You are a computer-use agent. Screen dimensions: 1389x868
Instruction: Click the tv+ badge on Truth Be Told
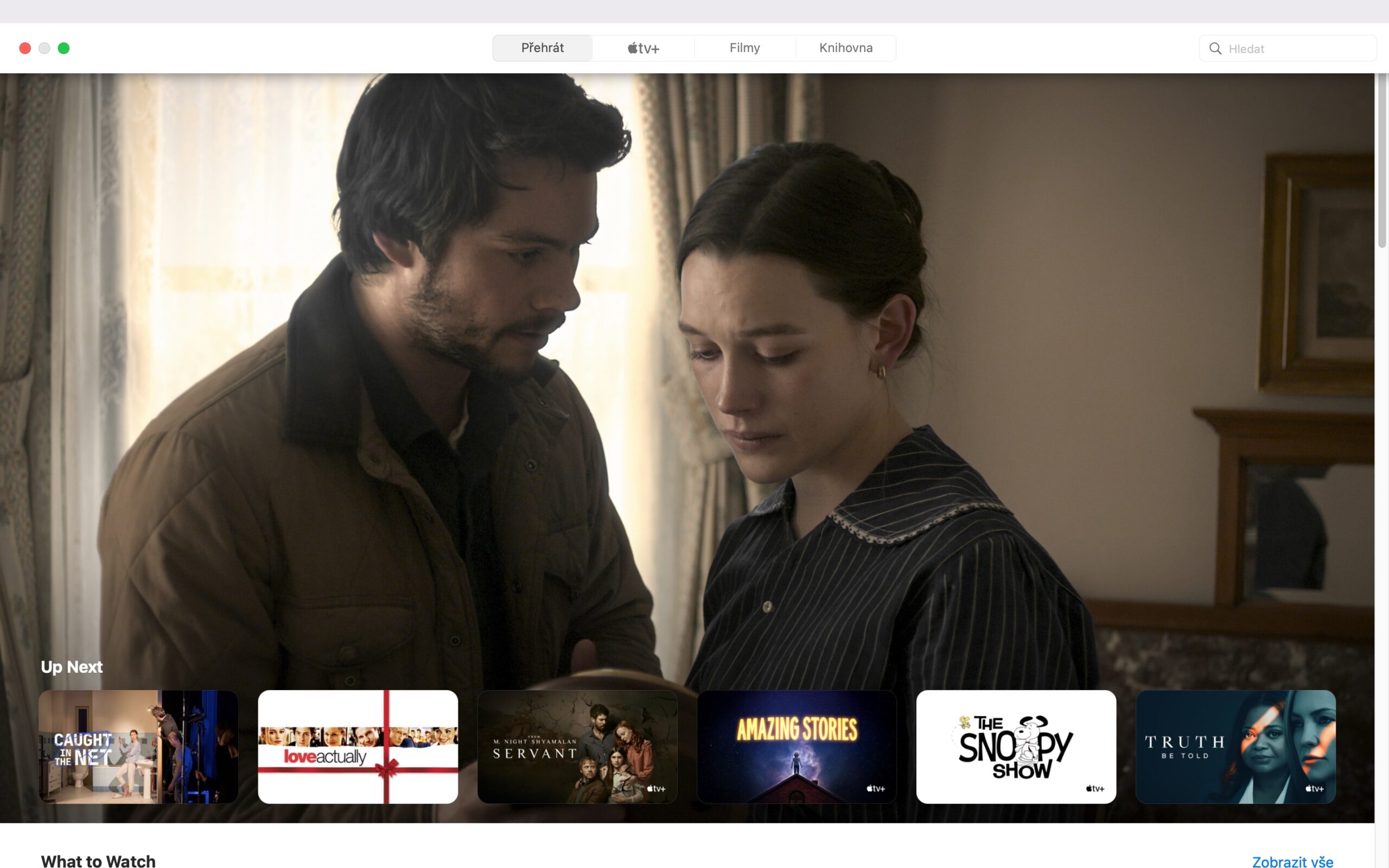click(1314, 788)
